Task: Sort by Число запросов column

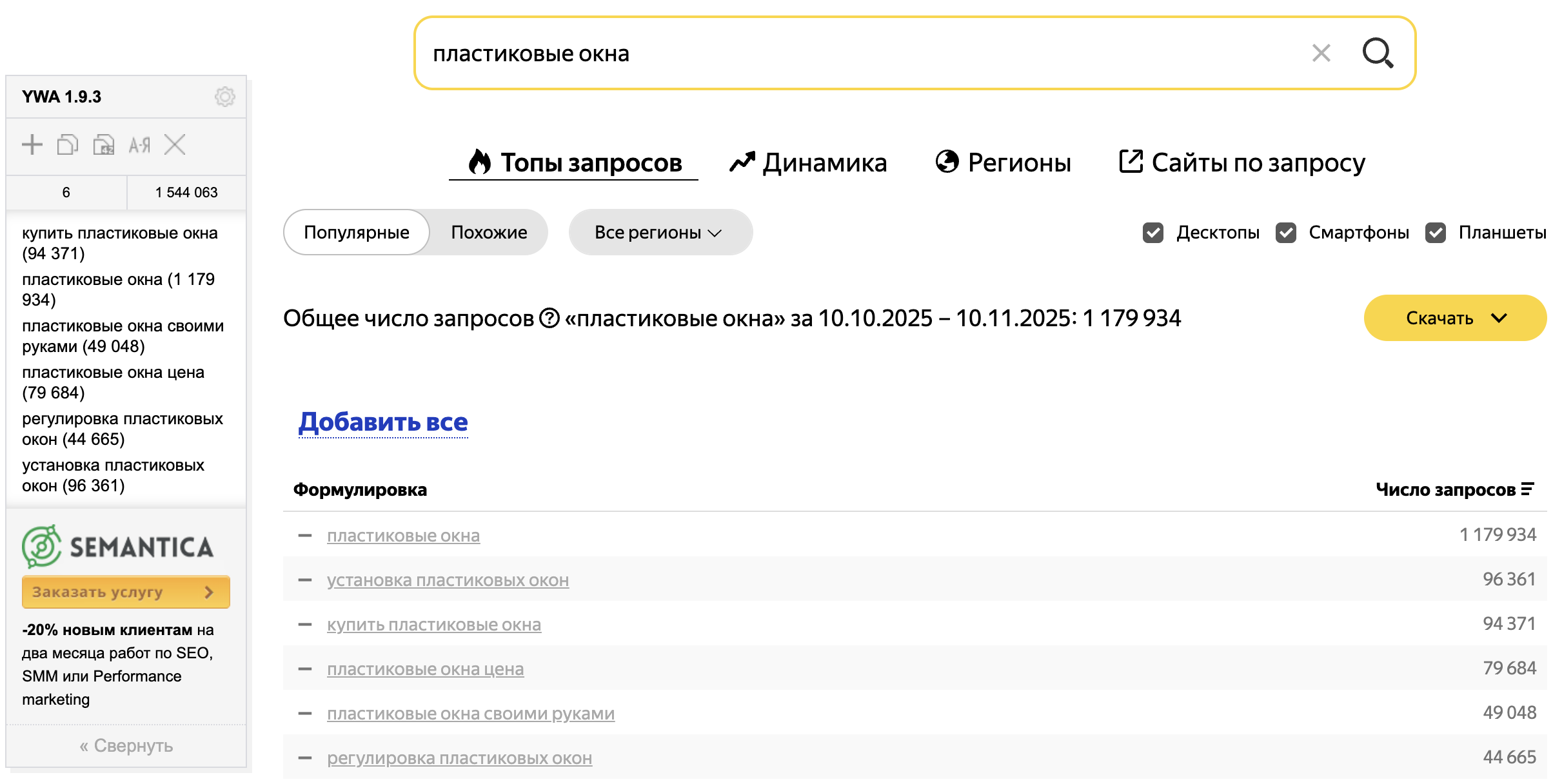Action: (1454, 489)
